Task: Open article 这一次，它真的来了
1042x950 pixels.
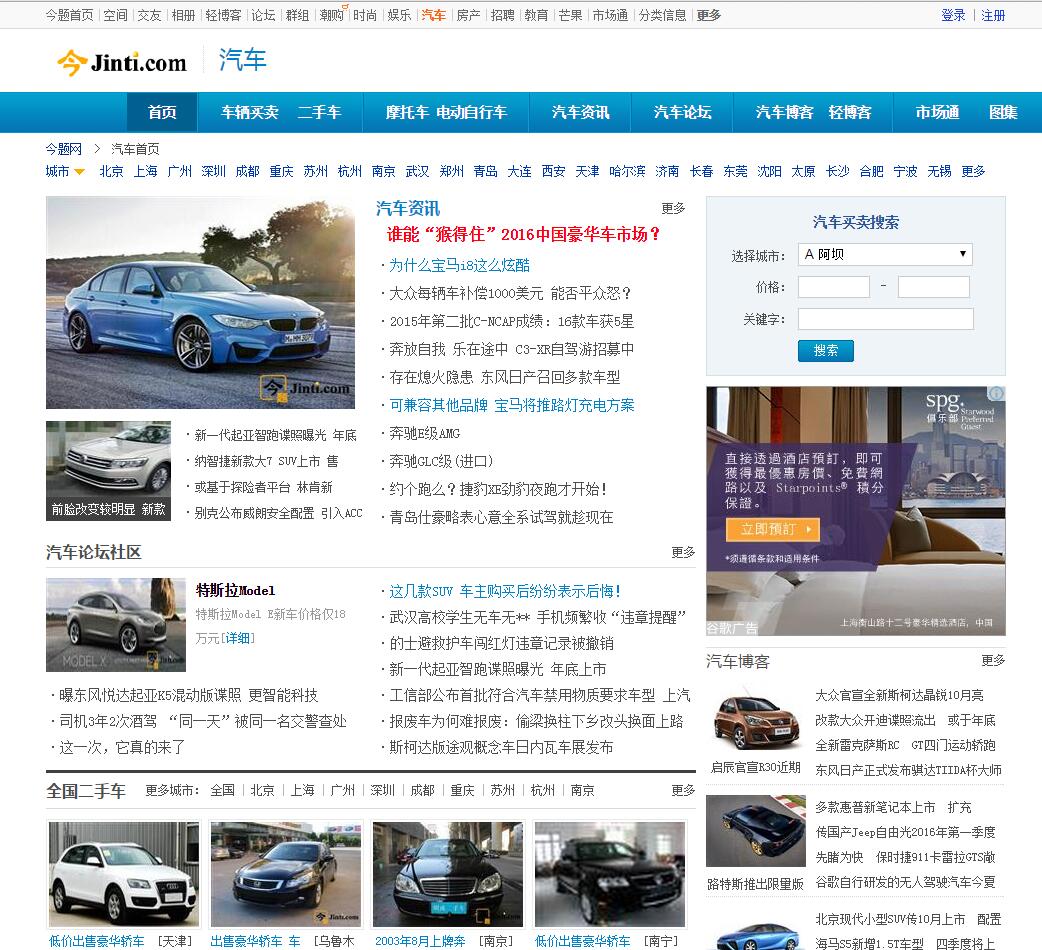Action: click(x=122, y=747)
